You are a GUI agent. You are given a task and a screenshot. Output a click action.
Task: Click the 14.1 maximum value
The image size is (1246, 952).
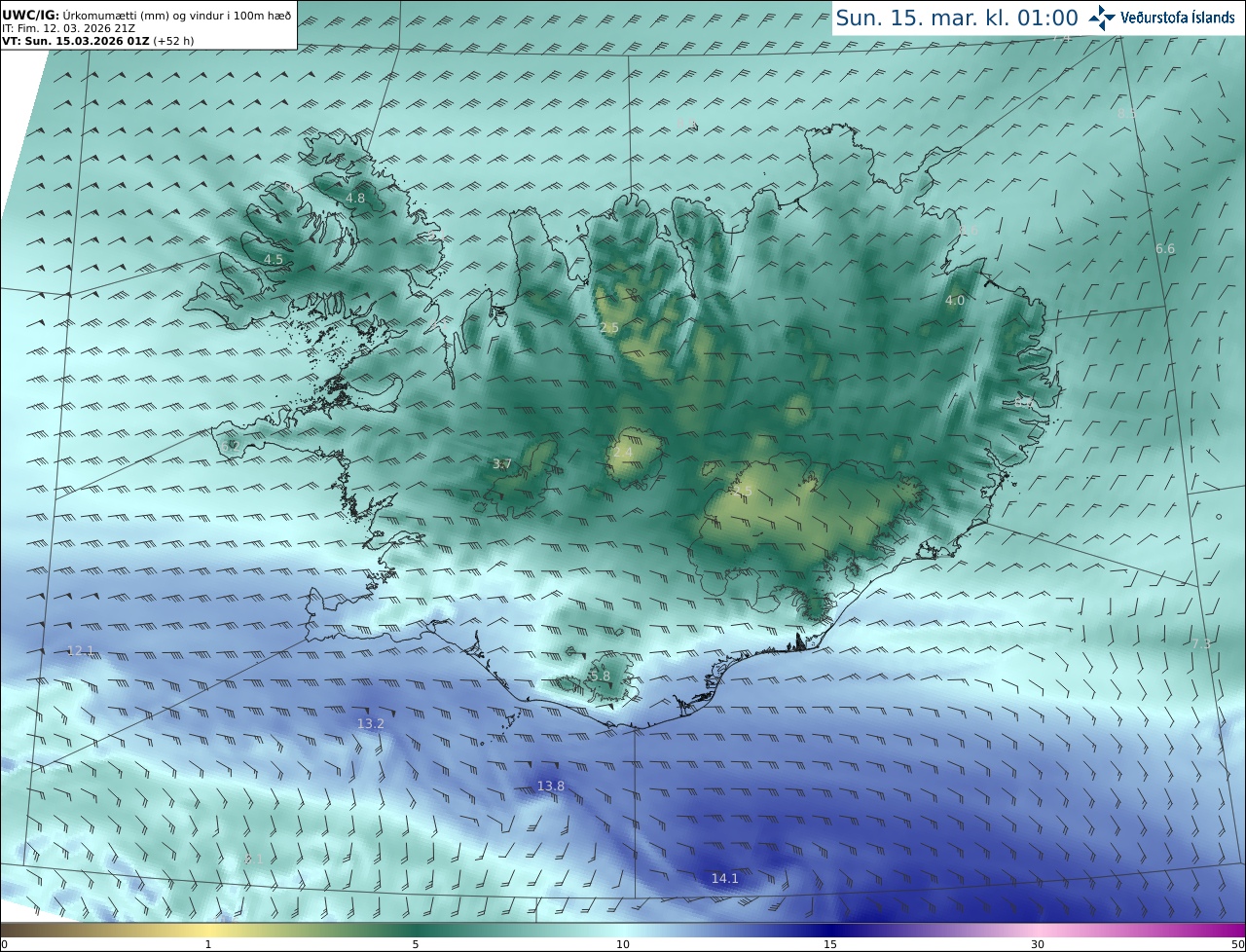tap(725, 879)
